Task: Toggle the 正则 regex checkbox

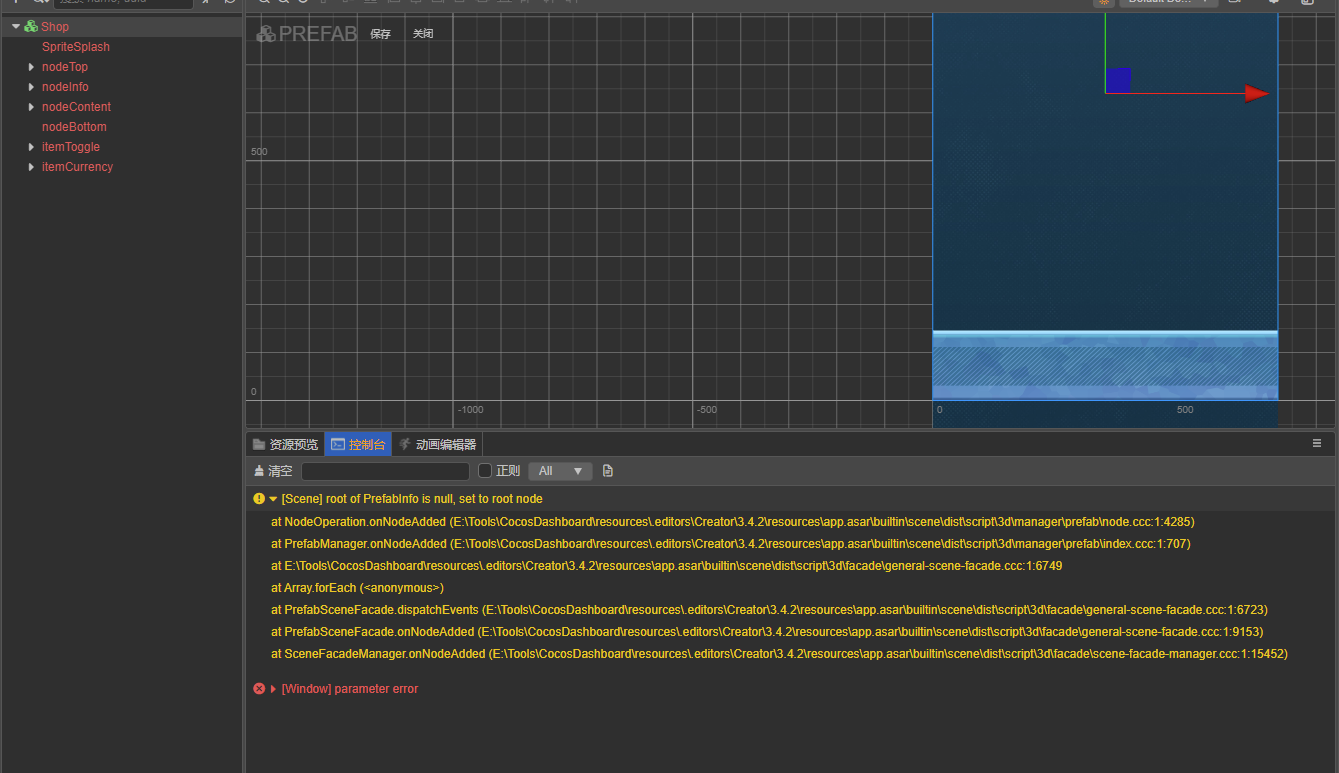Action: (485, 471)
